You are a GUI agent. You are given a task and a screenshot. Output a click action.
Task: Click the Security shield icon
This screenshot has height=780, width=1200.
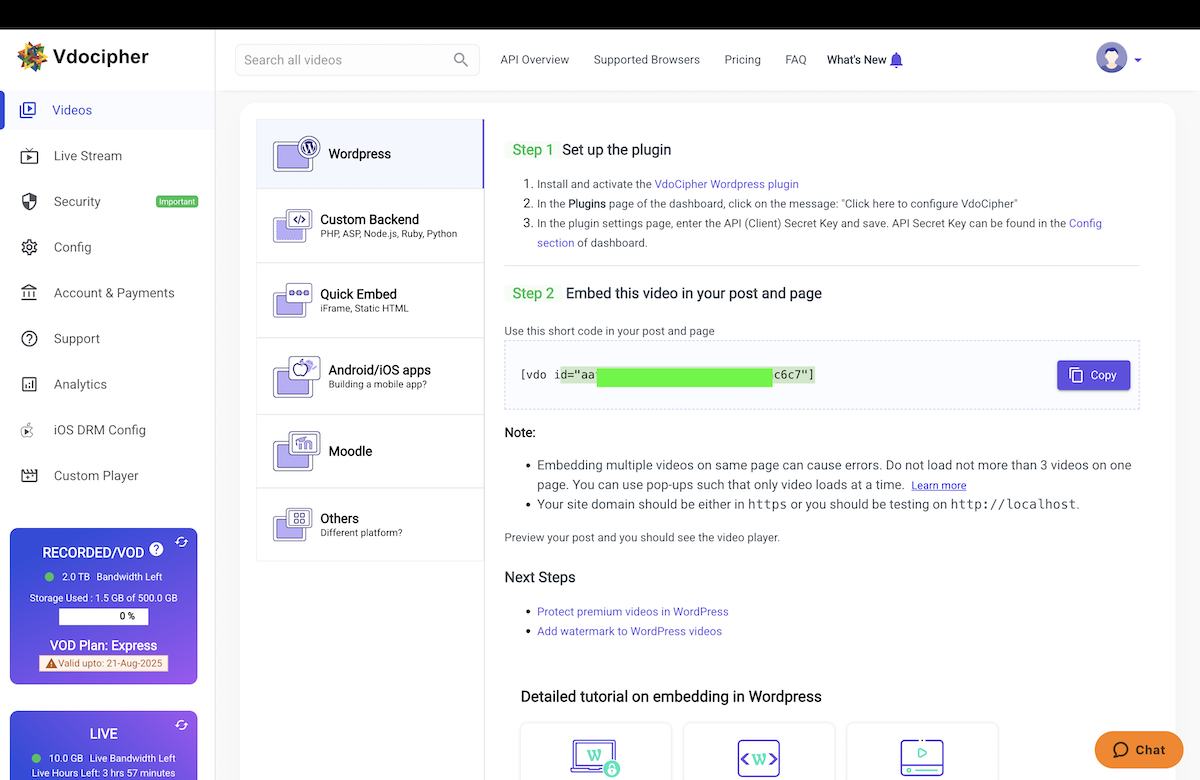[30, 201]
